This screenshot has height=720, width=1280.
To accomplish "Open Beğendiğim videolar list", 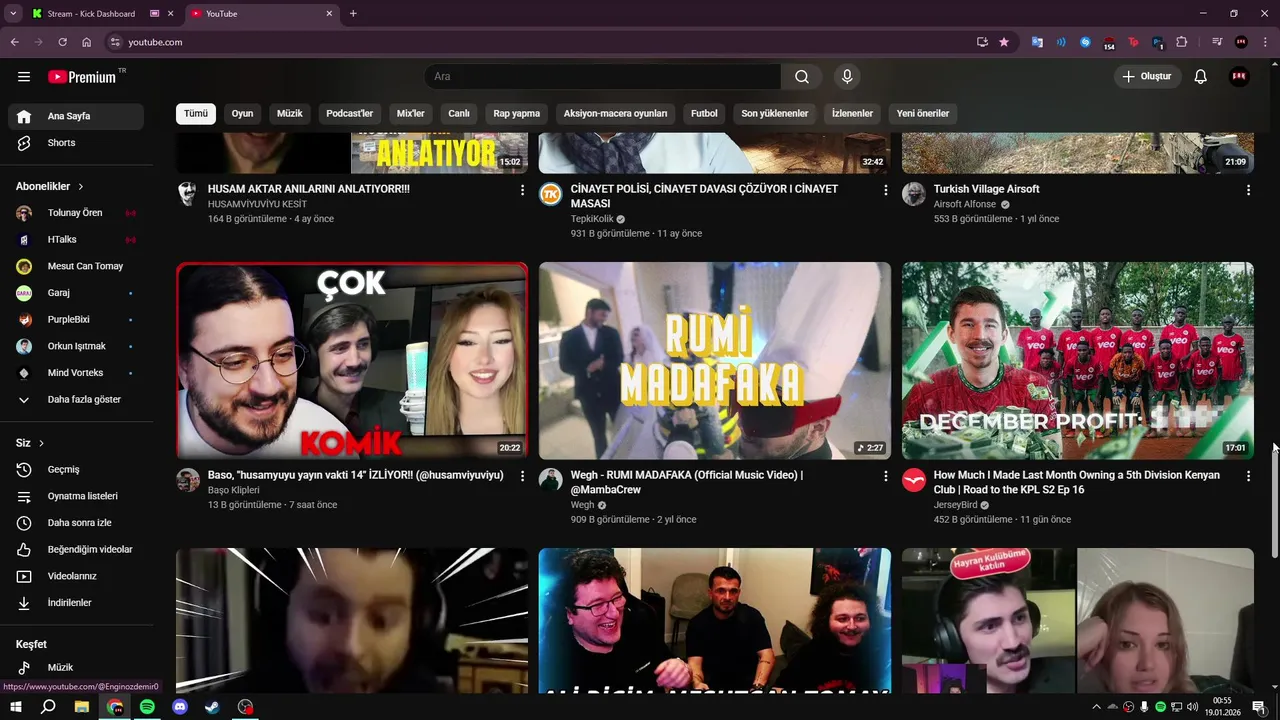I will [x=76, y=550].
